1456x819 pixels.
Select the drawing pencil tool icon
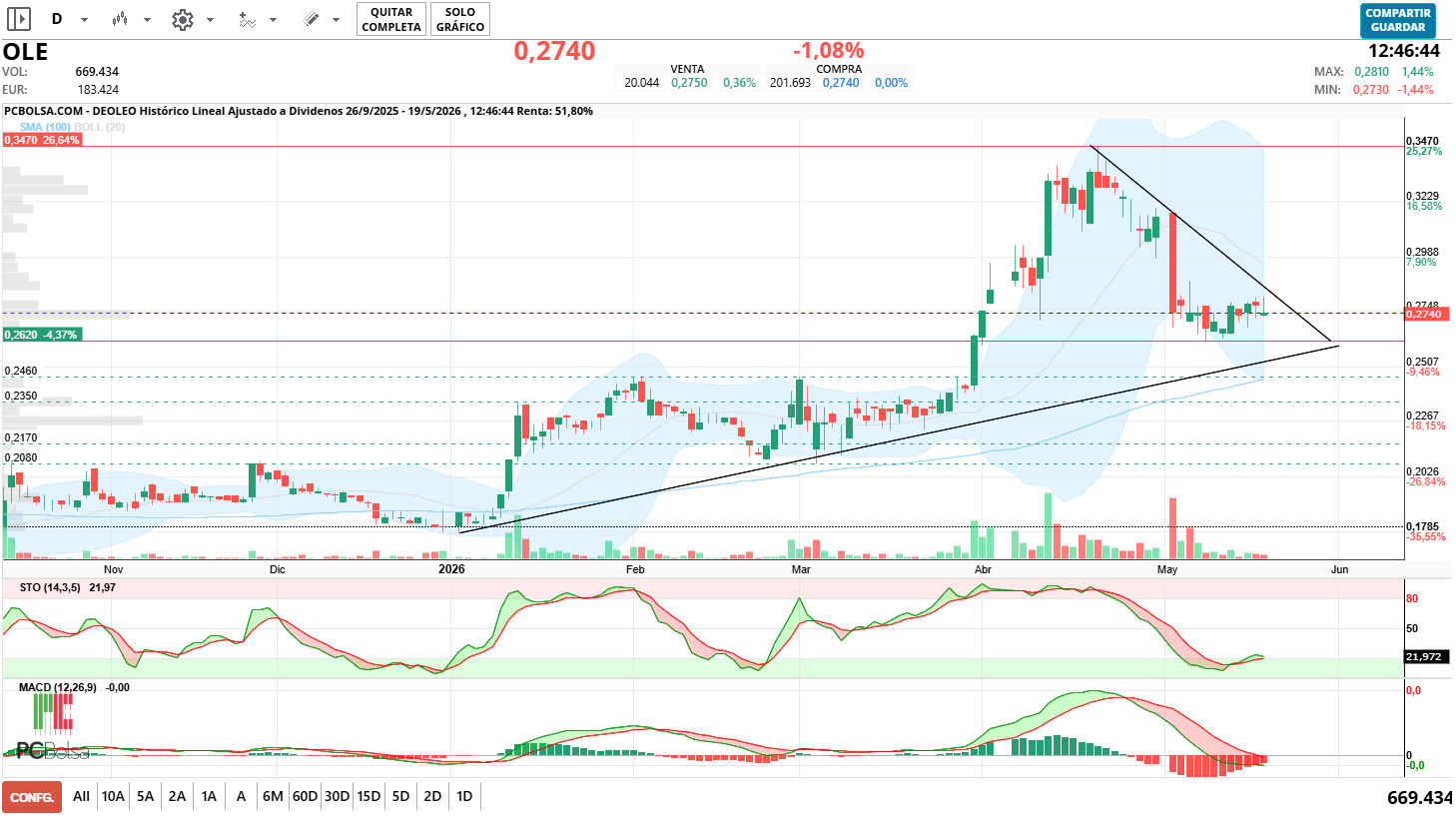click(x=312, y=19)
